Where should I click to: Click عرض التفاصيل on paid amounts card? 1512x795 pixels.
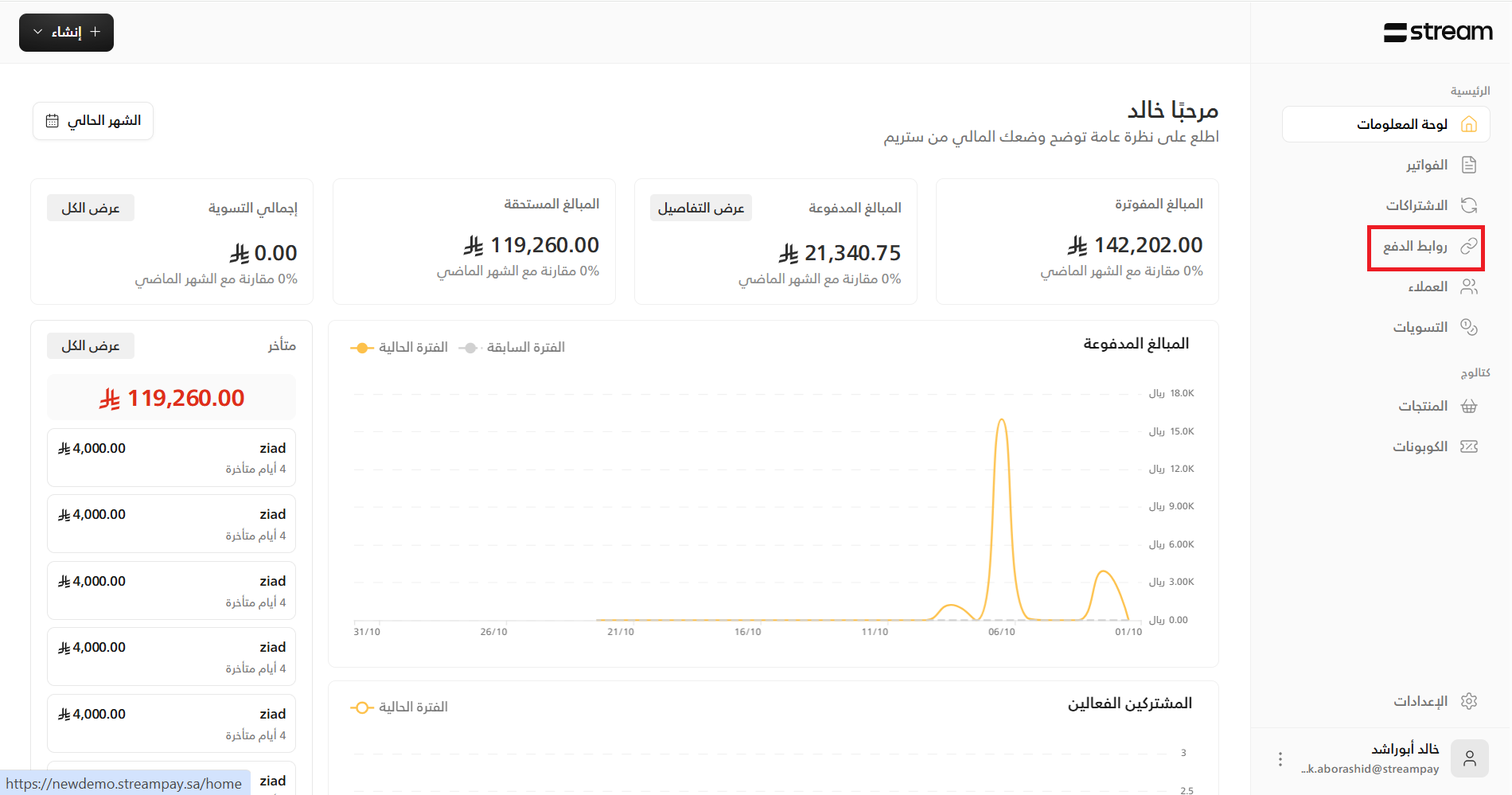[700, 208]
